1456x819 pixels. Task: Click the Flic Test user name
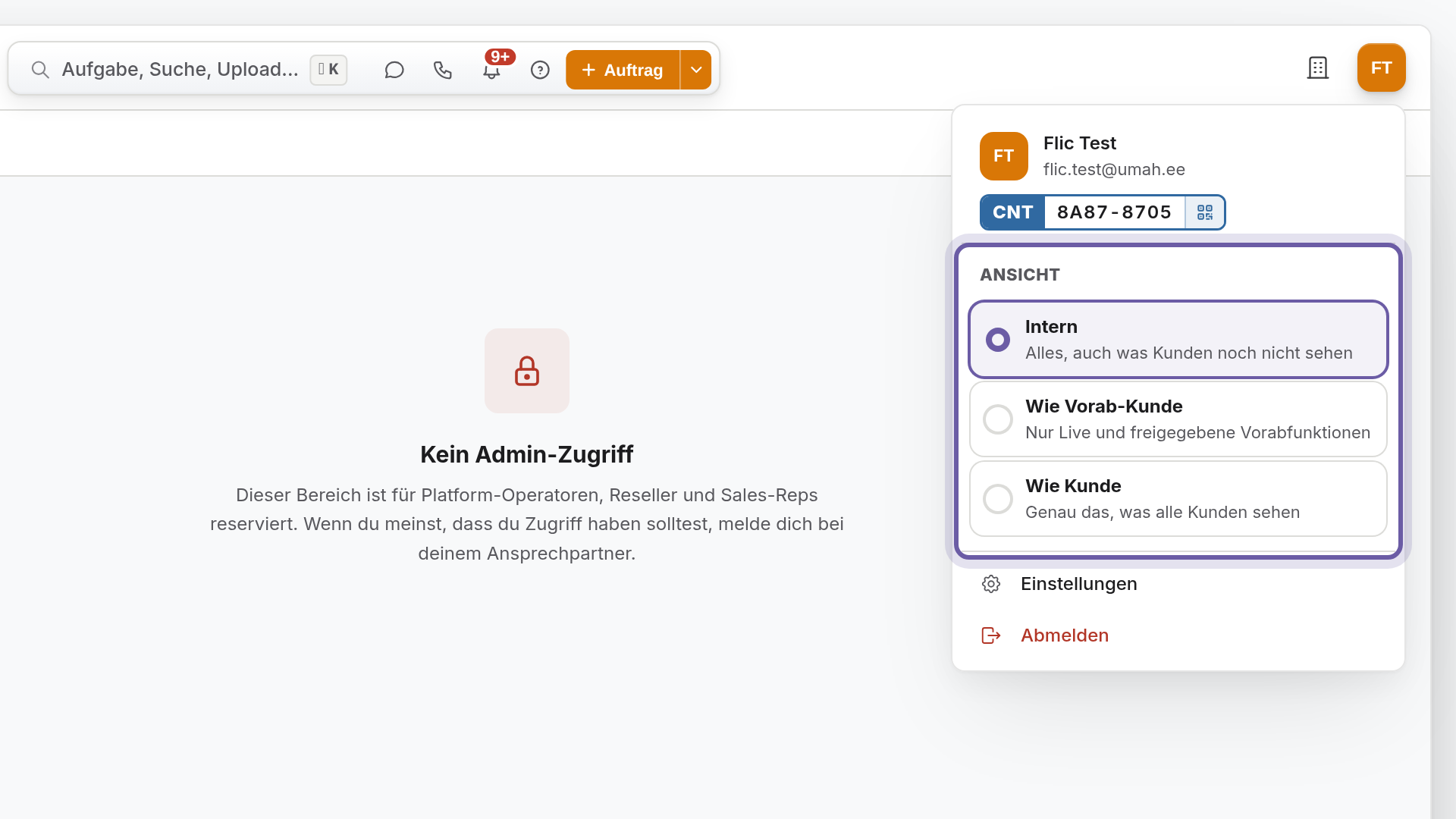[1079, 143]
